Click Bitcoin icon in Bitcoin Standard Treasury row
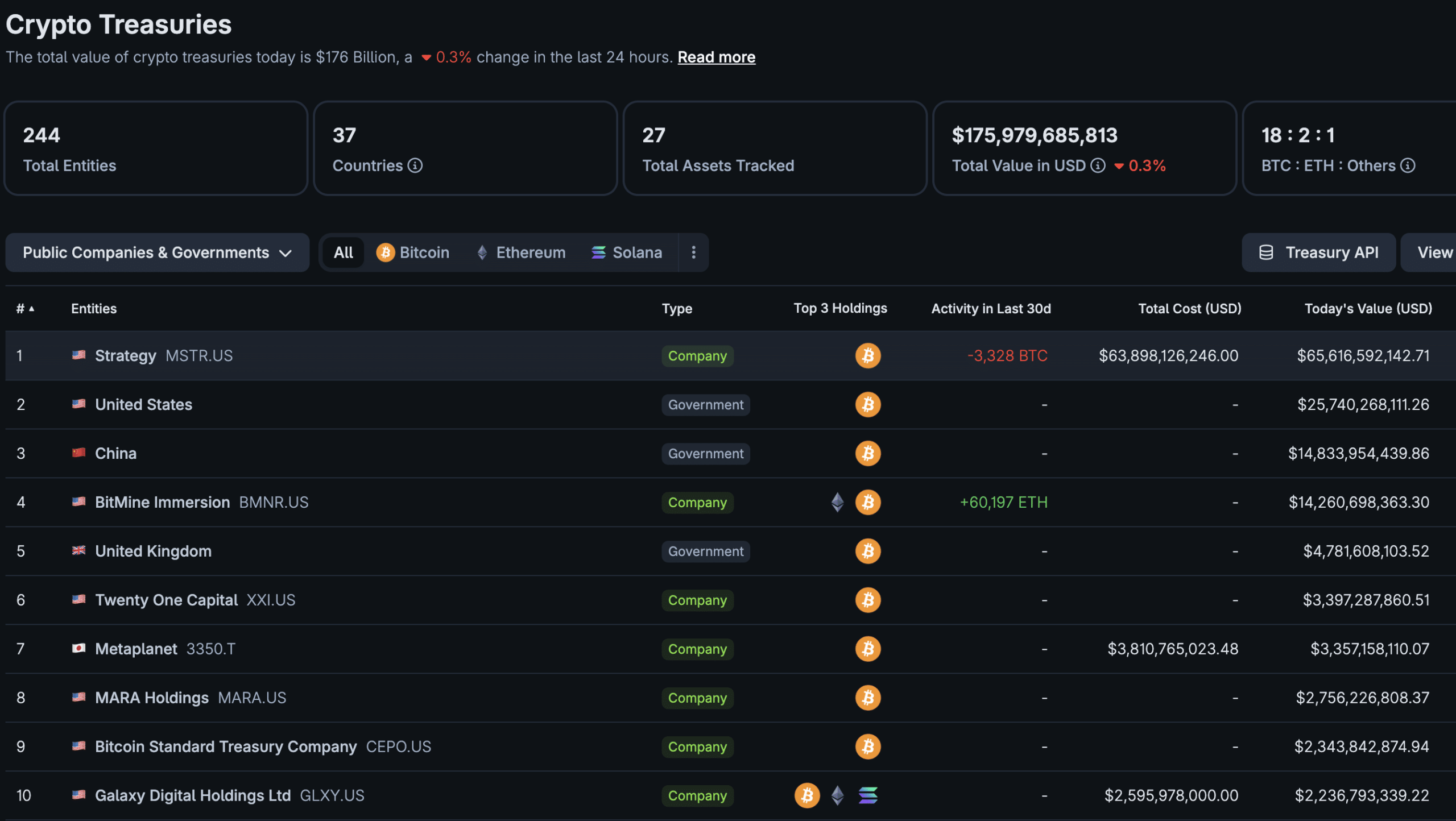This screenshot has height=821, width=1456. 868,747
